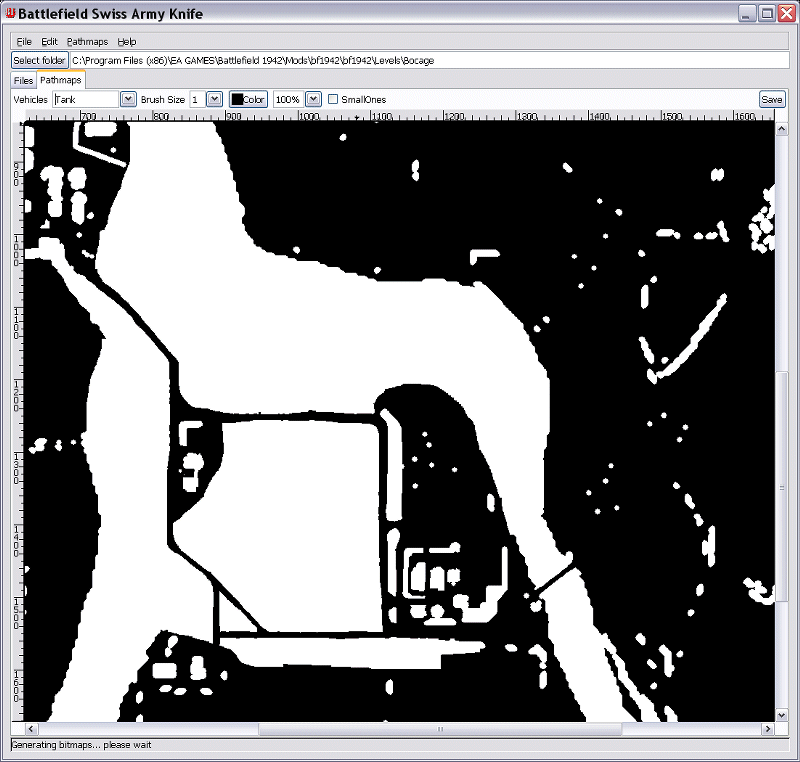Screen dimensions: 800x762
Task: Select the Pathmaps tab
Action: pyautogui.click(x=61, y=80)
